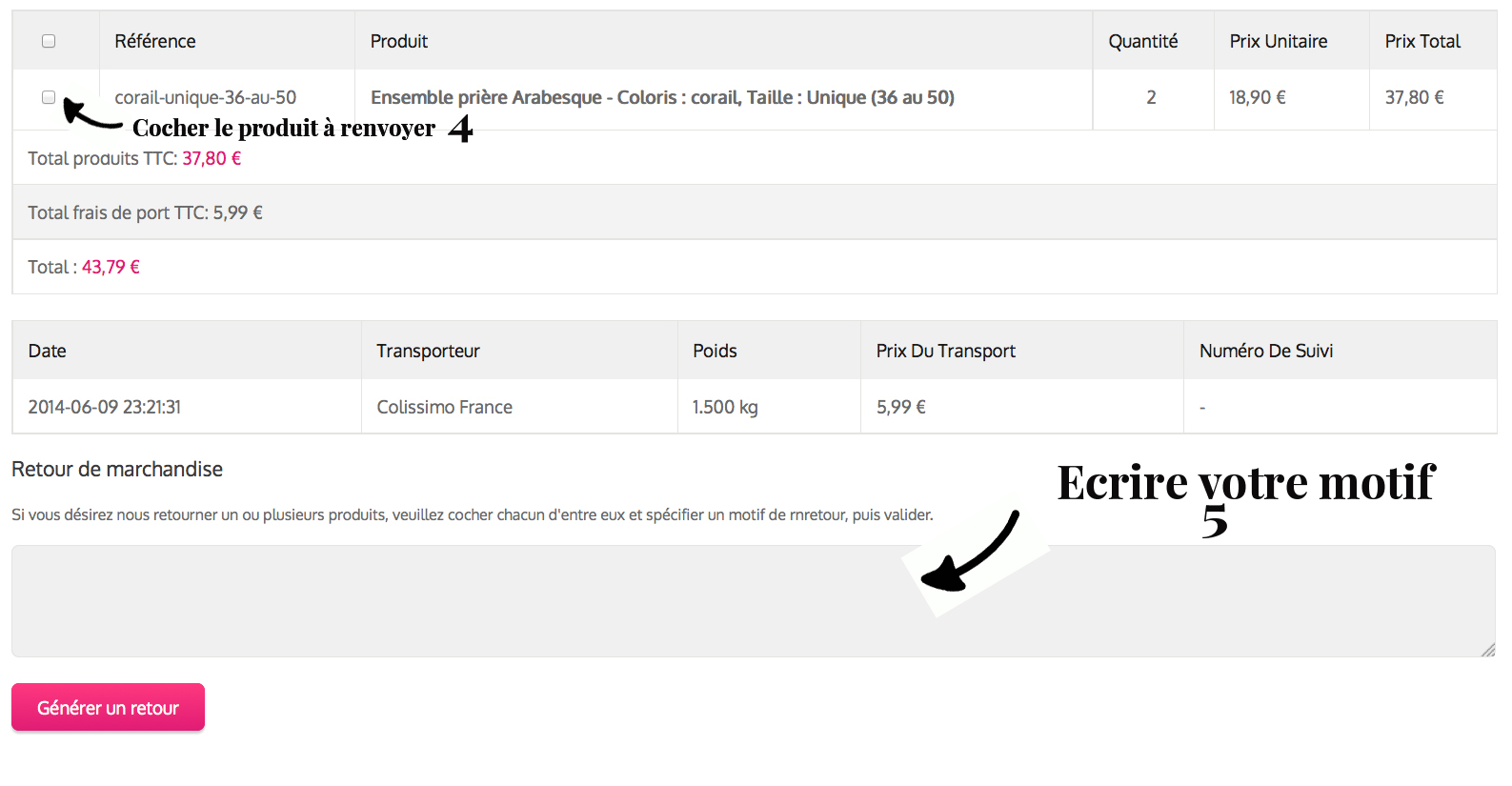Open the Ensemble prière Arabesque product link
1512x786 pixels.
[661, 97]
